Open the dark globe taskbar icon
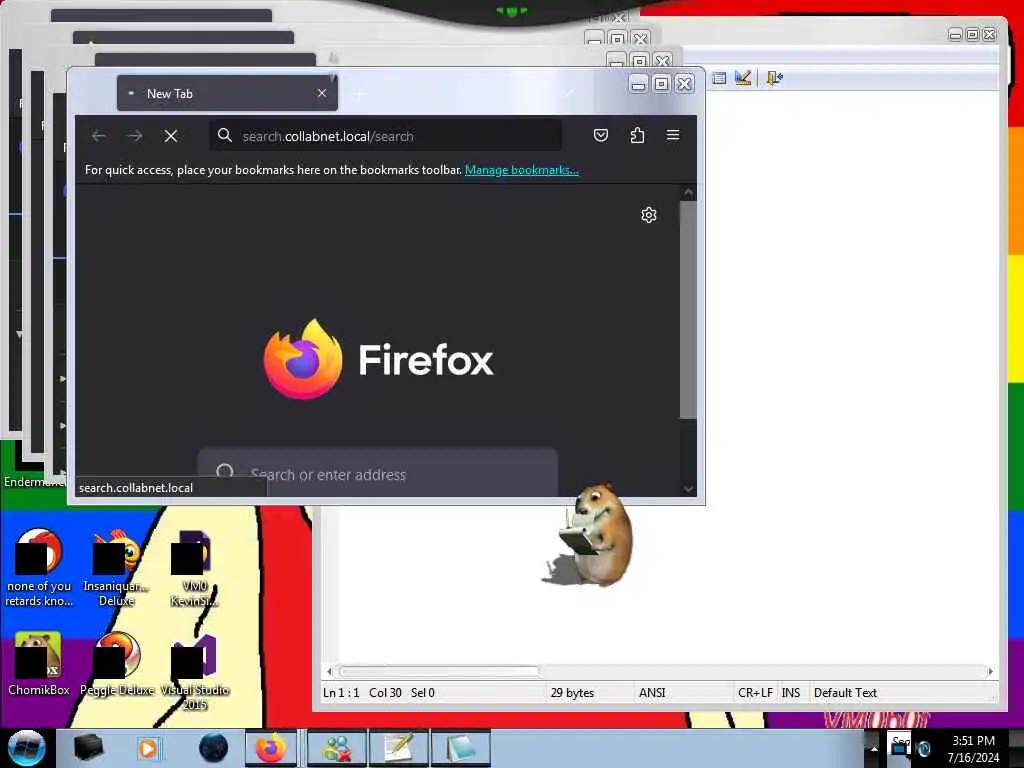Screen dimensions: 1024x768 214,748
